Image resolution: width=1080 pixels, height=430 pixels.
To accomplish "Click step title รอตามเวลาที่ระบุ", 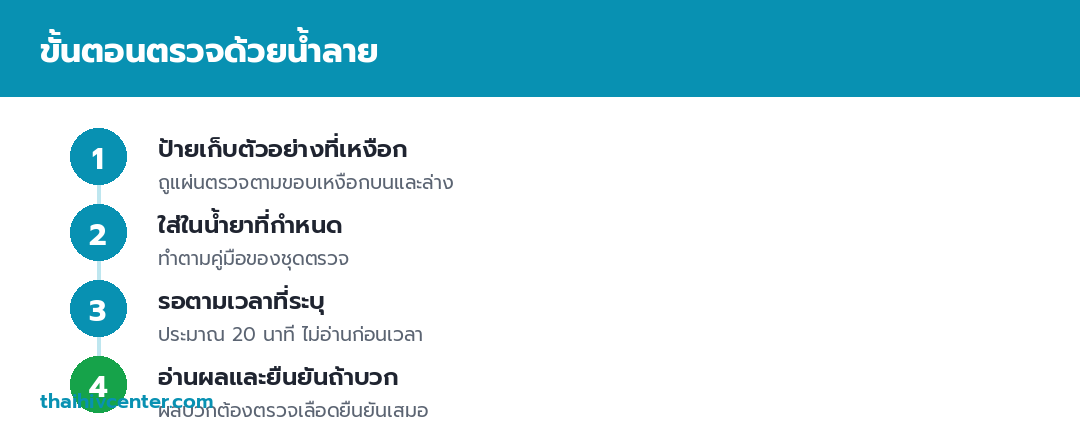I will [241, 301].
